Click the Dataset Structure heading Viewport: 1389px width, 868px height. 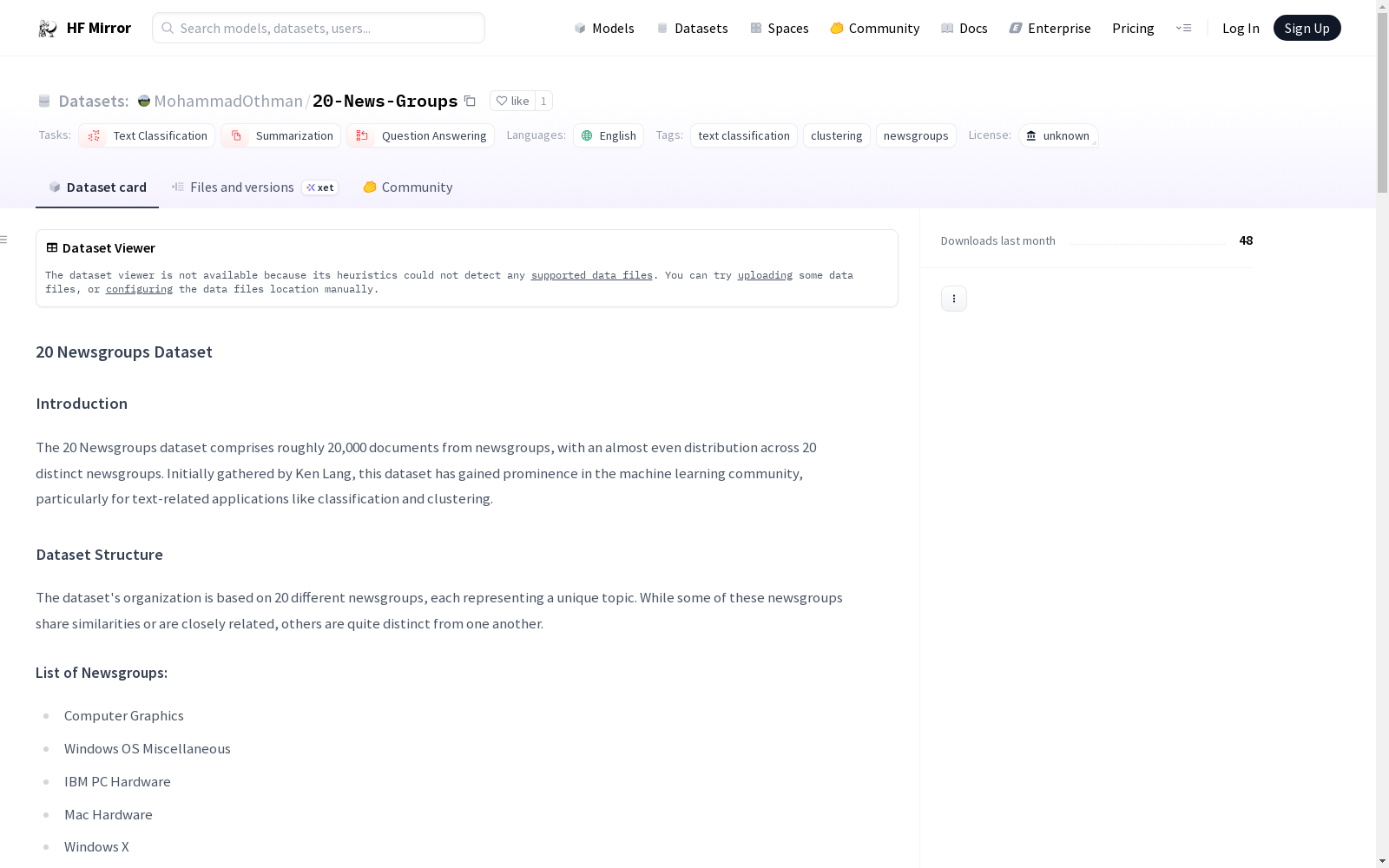(99, 555)
